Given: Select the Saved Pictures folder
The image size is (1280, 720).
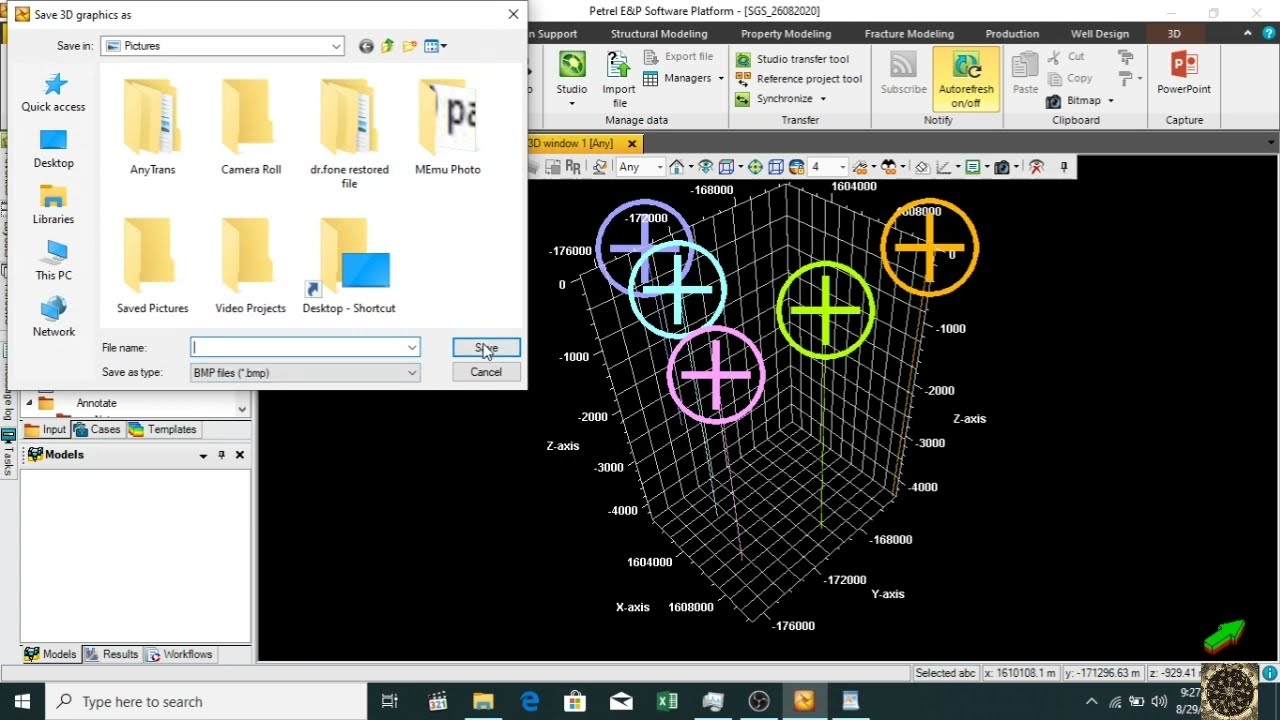Looking at the screenshot, I should 152,266.
